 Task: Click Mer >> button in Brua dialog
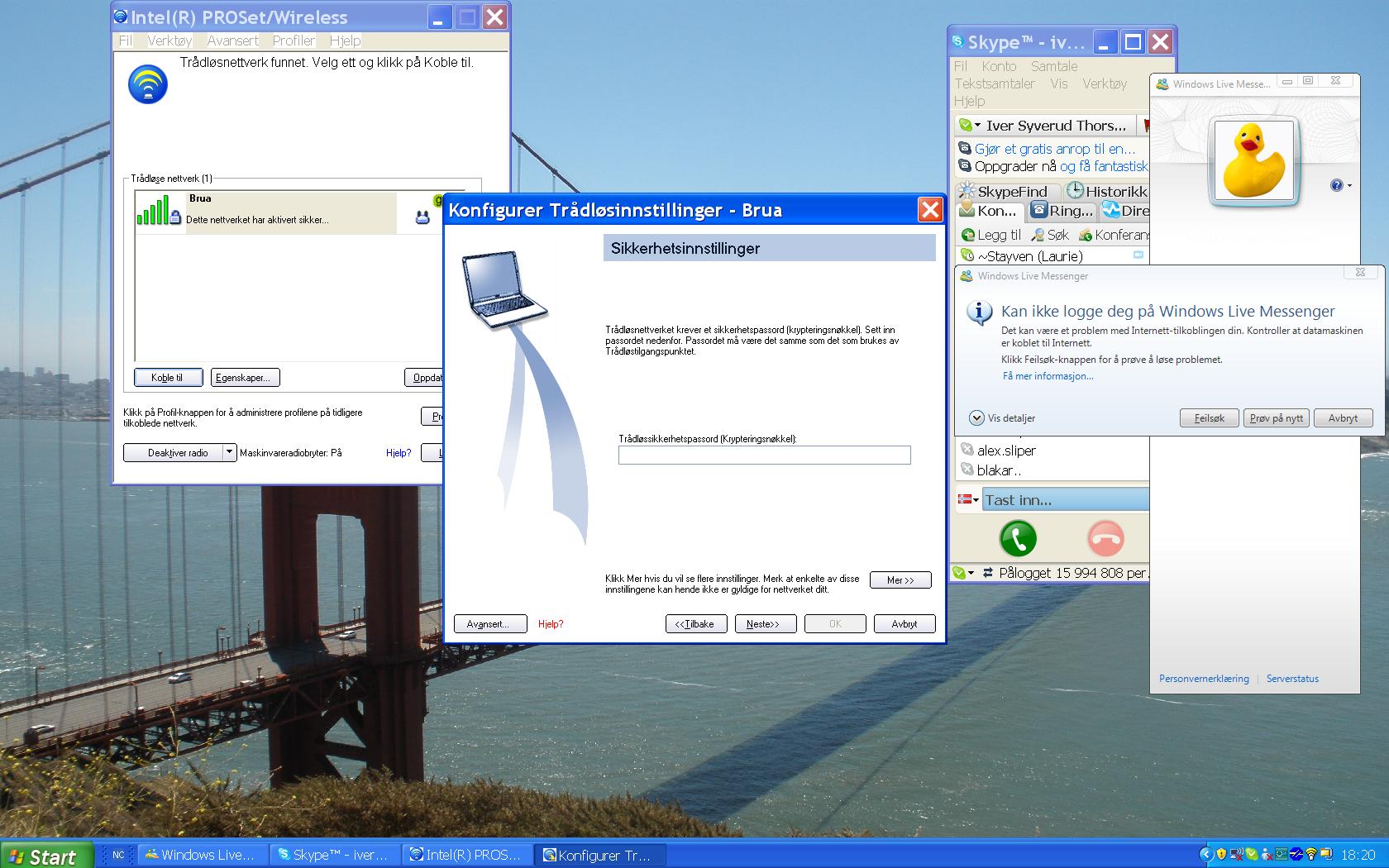900,580
